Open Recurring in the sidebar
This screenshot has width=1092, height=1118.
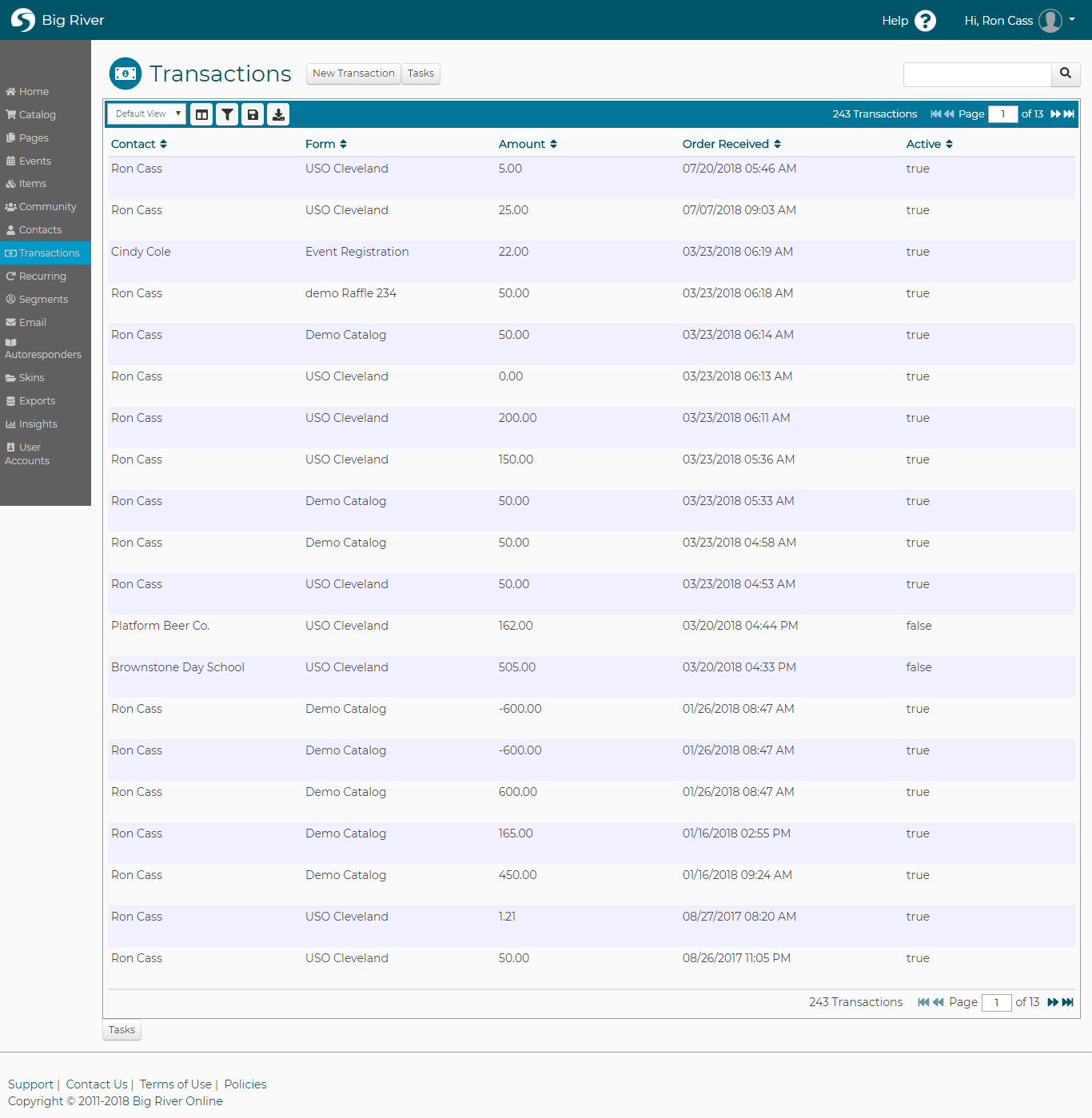tap(46, 277)
